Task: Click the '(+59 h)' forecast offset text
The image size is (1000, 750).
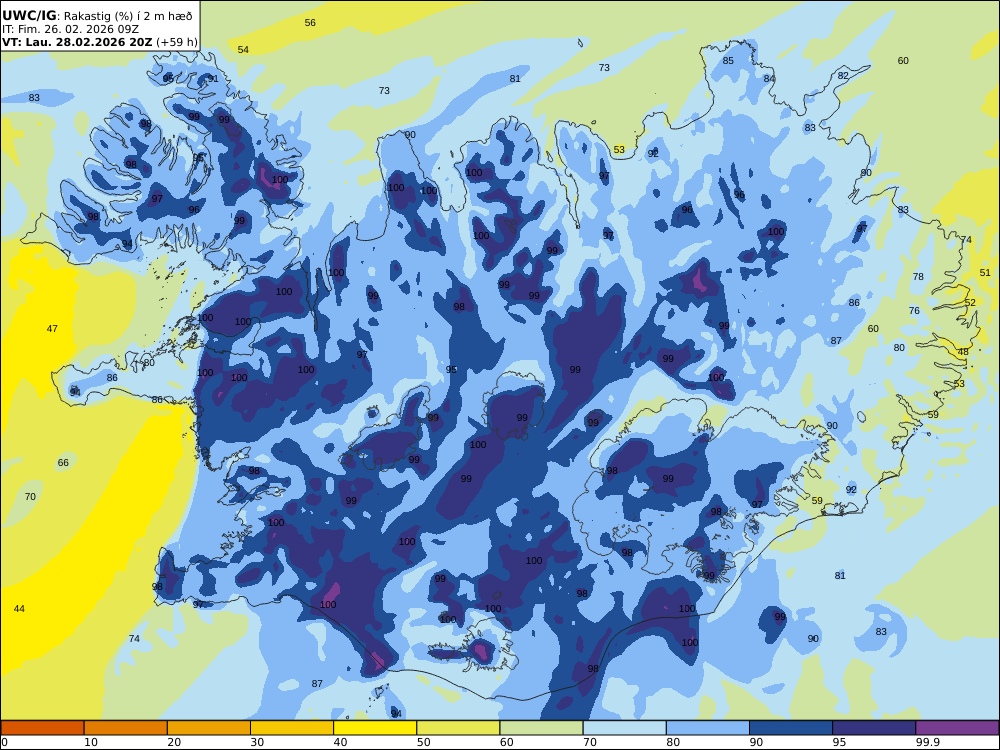Action: coord(177,42)
